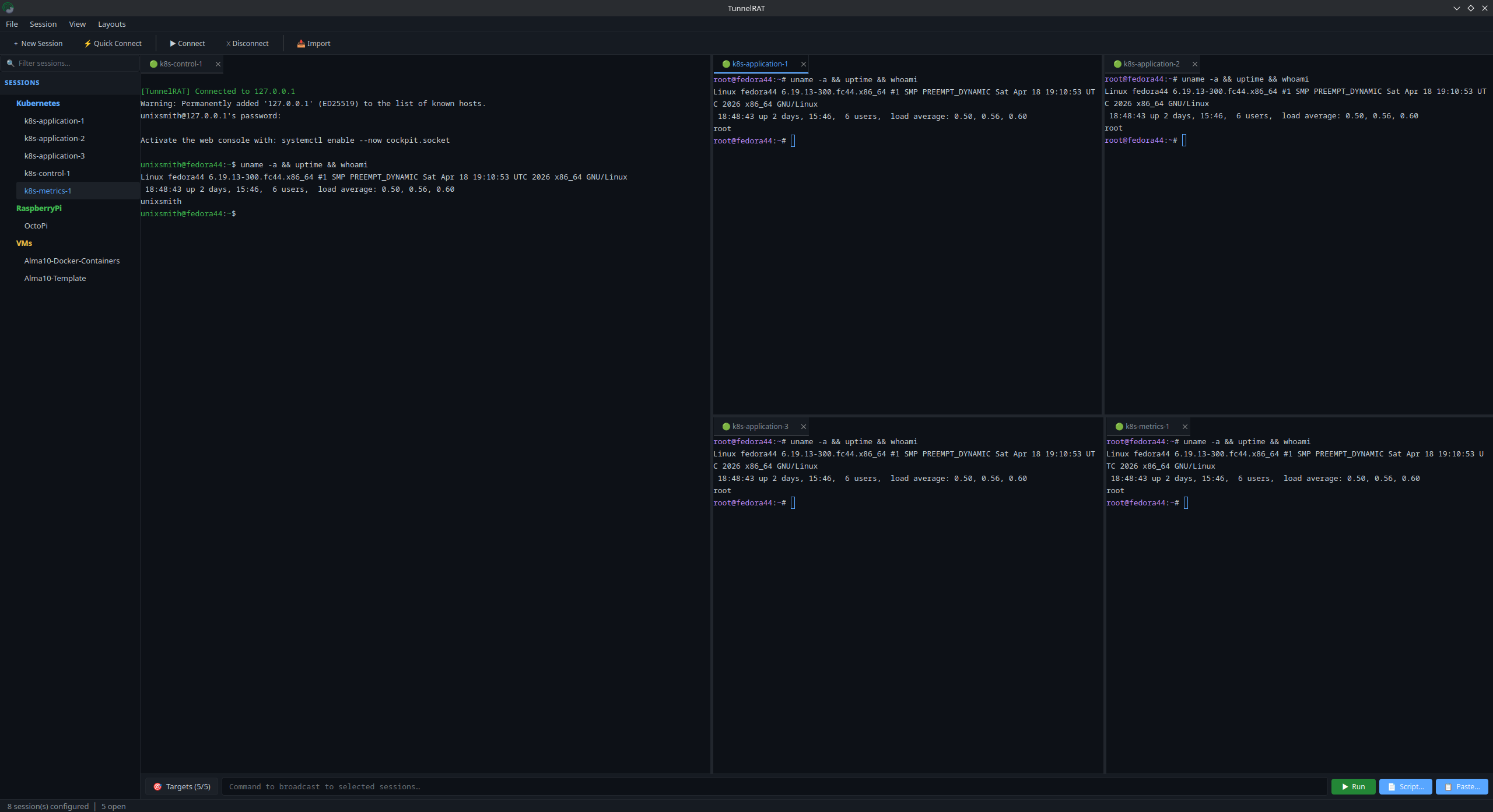
Task: Collapse the VMs session group
Action: (x=24, y=243)
